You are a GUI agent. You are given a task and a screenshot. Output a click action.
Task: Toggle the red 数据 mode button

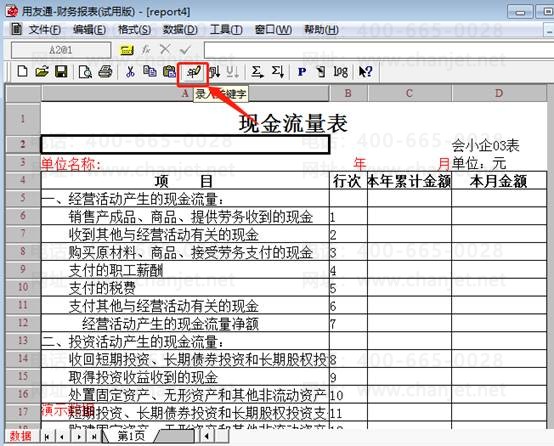coord(20,436)
